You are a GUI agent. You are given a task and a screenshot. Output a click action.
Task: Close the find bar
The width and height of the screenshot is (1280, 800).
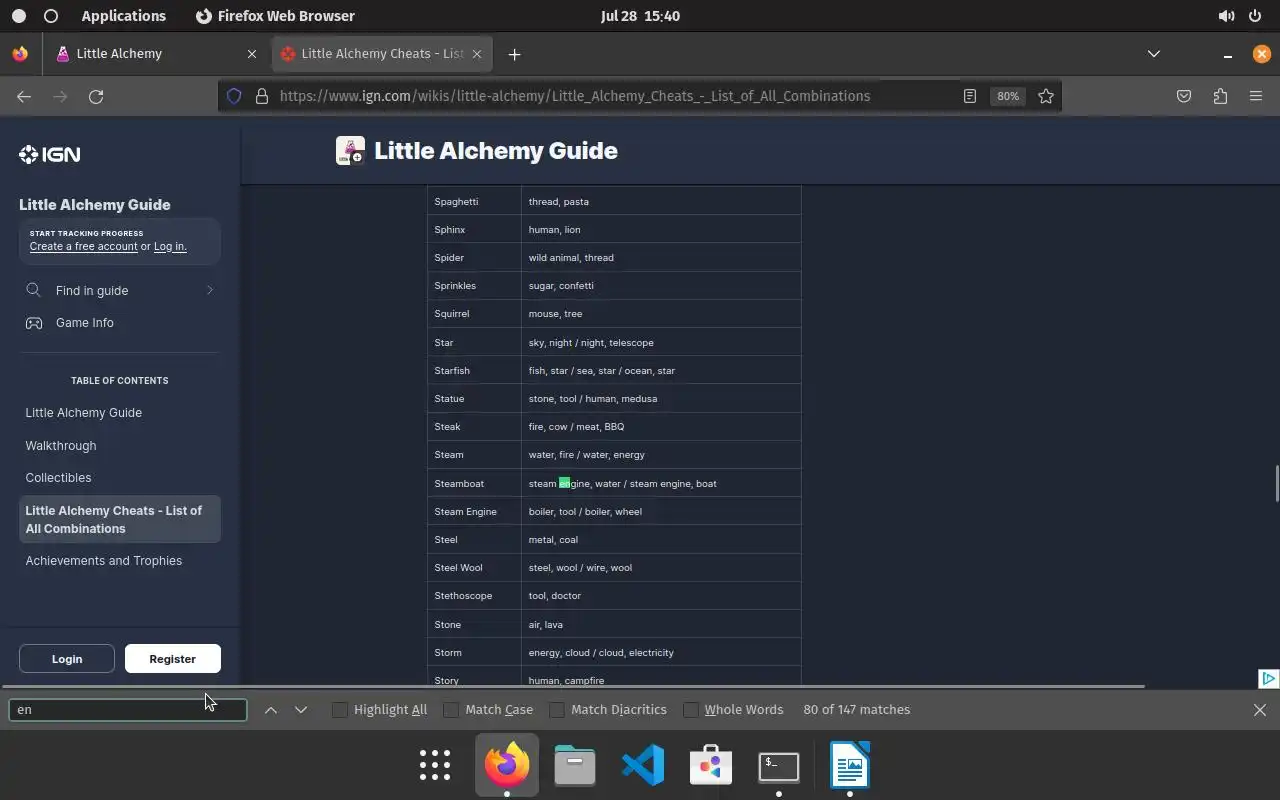click(1260, 710)
